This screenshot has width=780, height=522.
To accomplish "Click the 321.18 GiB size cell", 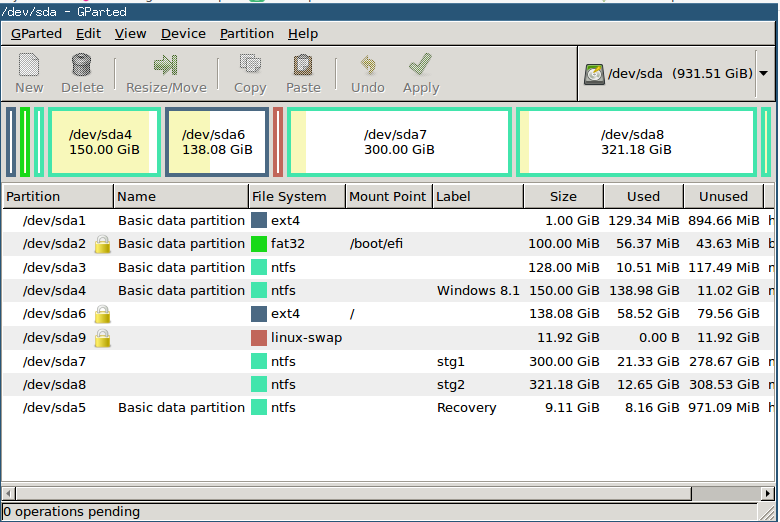I will pyautogui.click(x=564, y=385).
